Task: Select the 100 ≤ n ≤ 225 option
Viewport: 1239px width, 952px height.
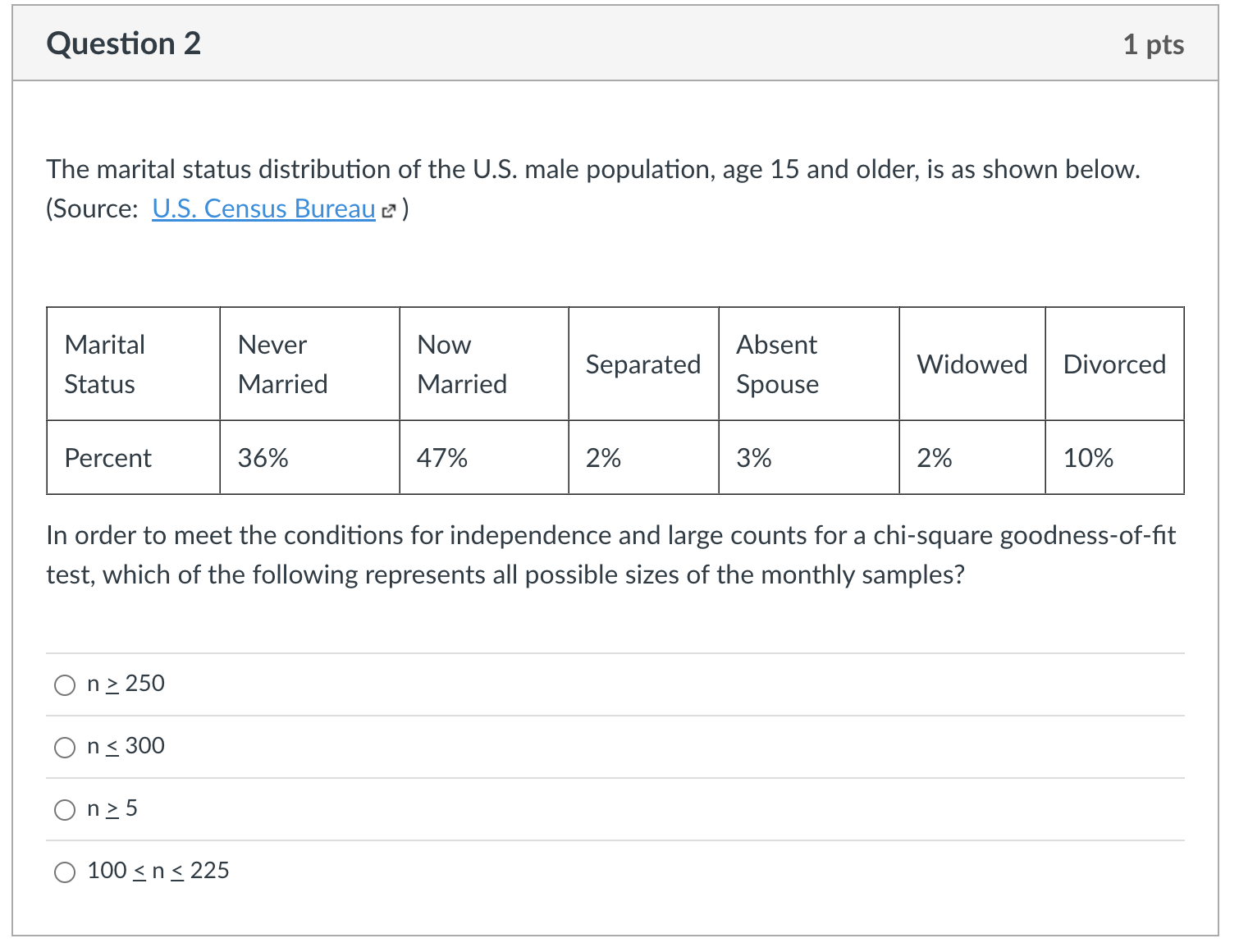Action: 65,872
